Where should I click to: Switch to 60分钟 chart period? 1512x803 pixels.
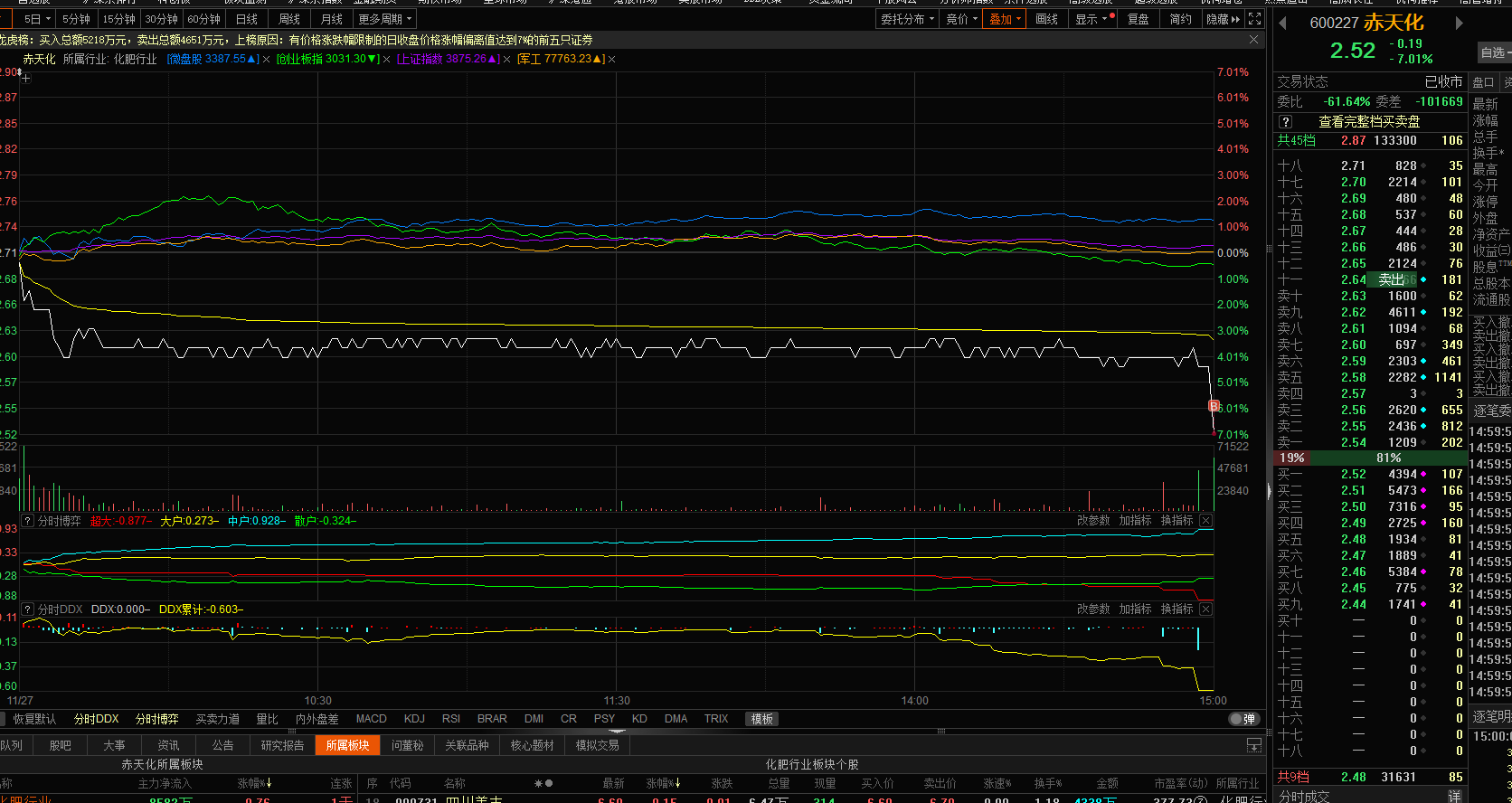click(203, 19)
